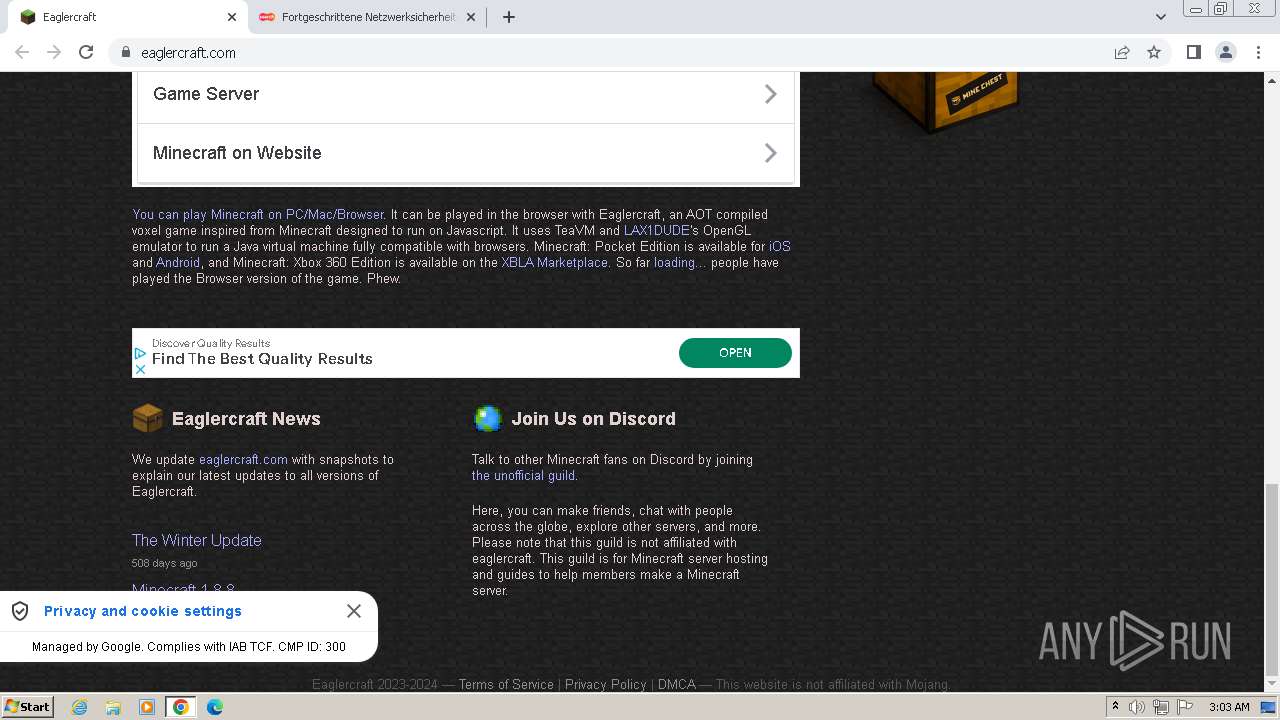Open File Explorer from the taskbar

click(113, 707)
